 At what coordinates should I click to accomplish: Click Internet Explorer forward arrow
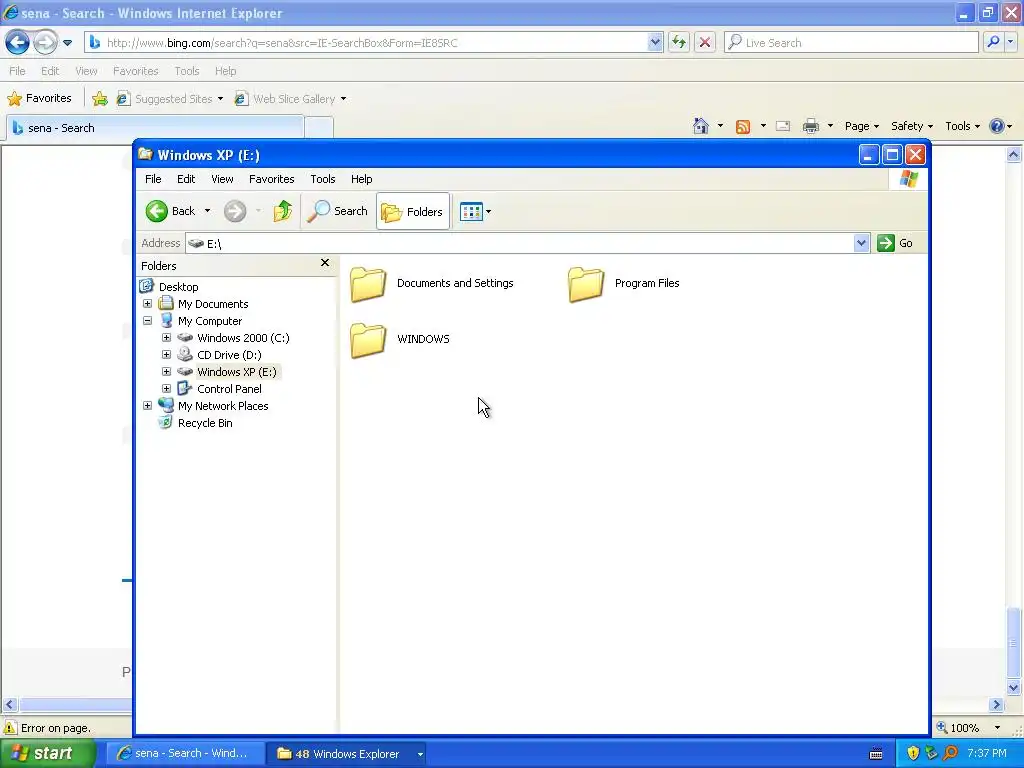click(x=45, y=42)
